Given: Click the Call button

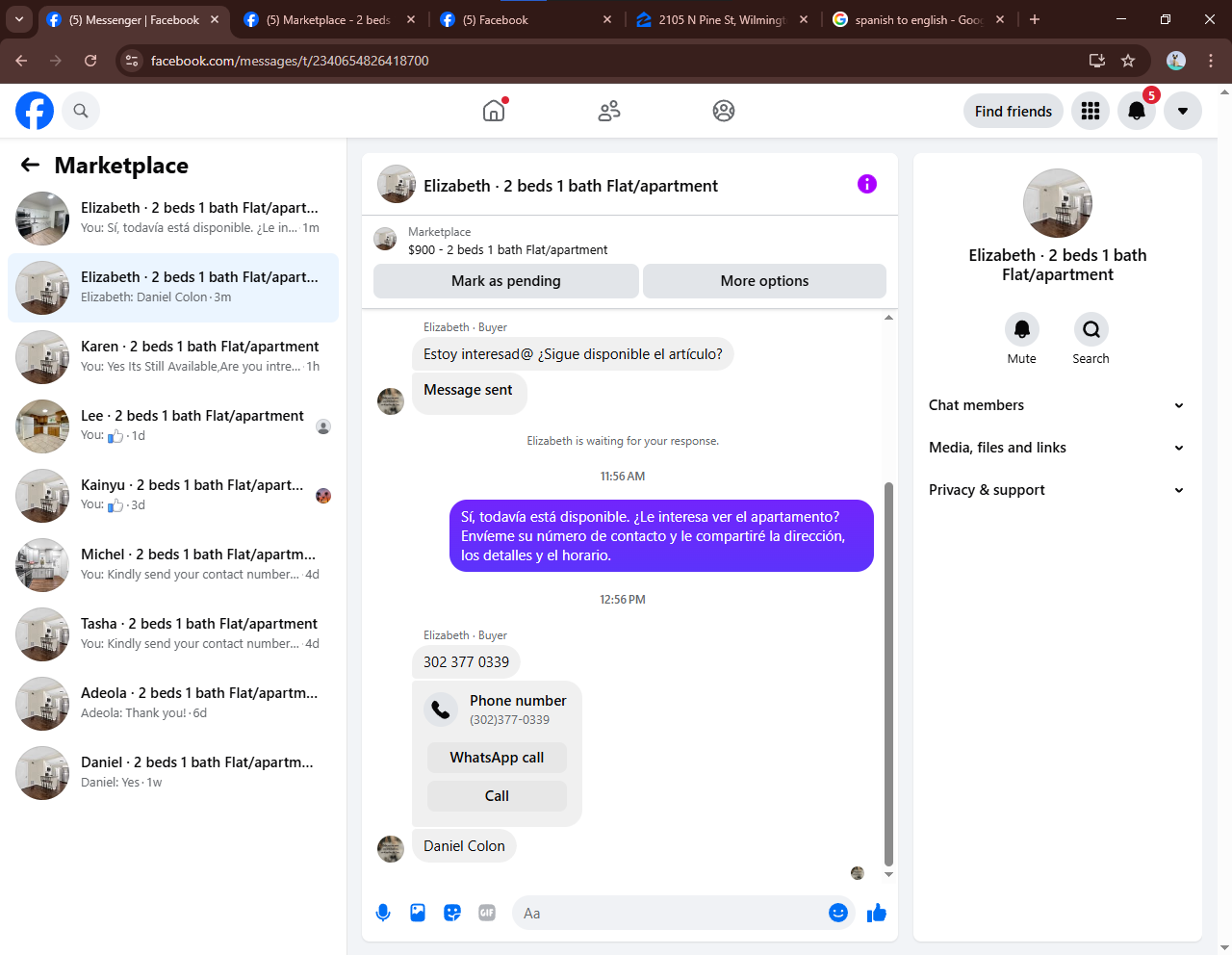Looking at the screenshot, I should (497, 796).
